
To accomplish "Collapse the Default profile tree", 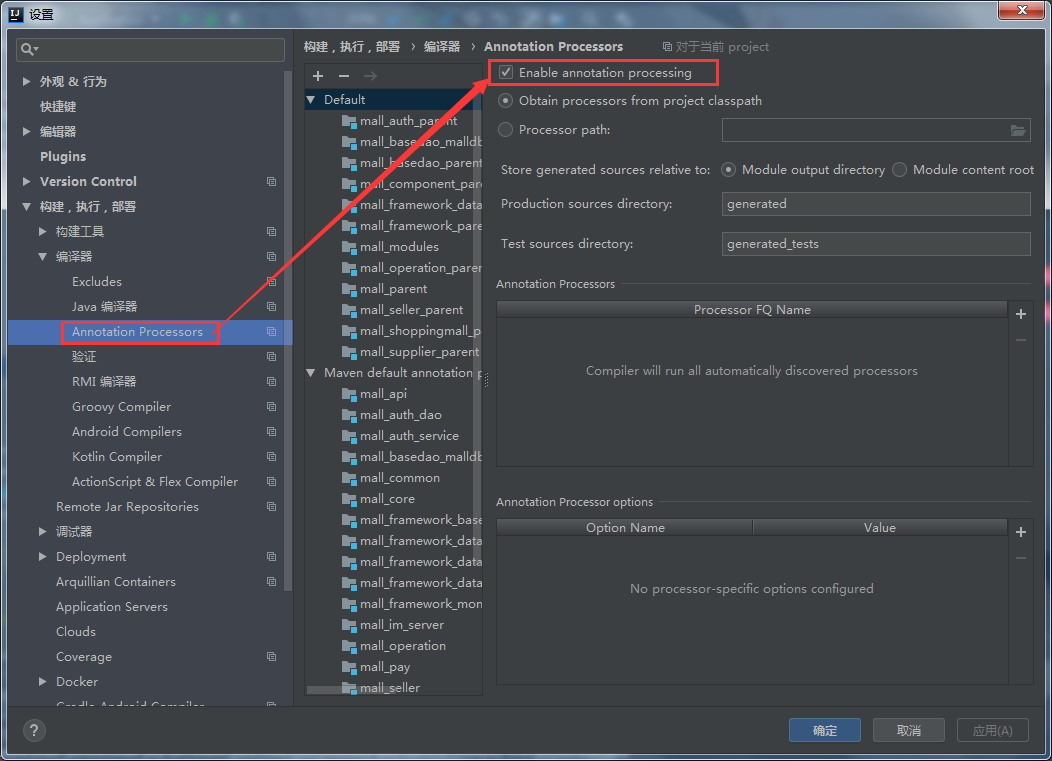I will (x=310, y=99).
